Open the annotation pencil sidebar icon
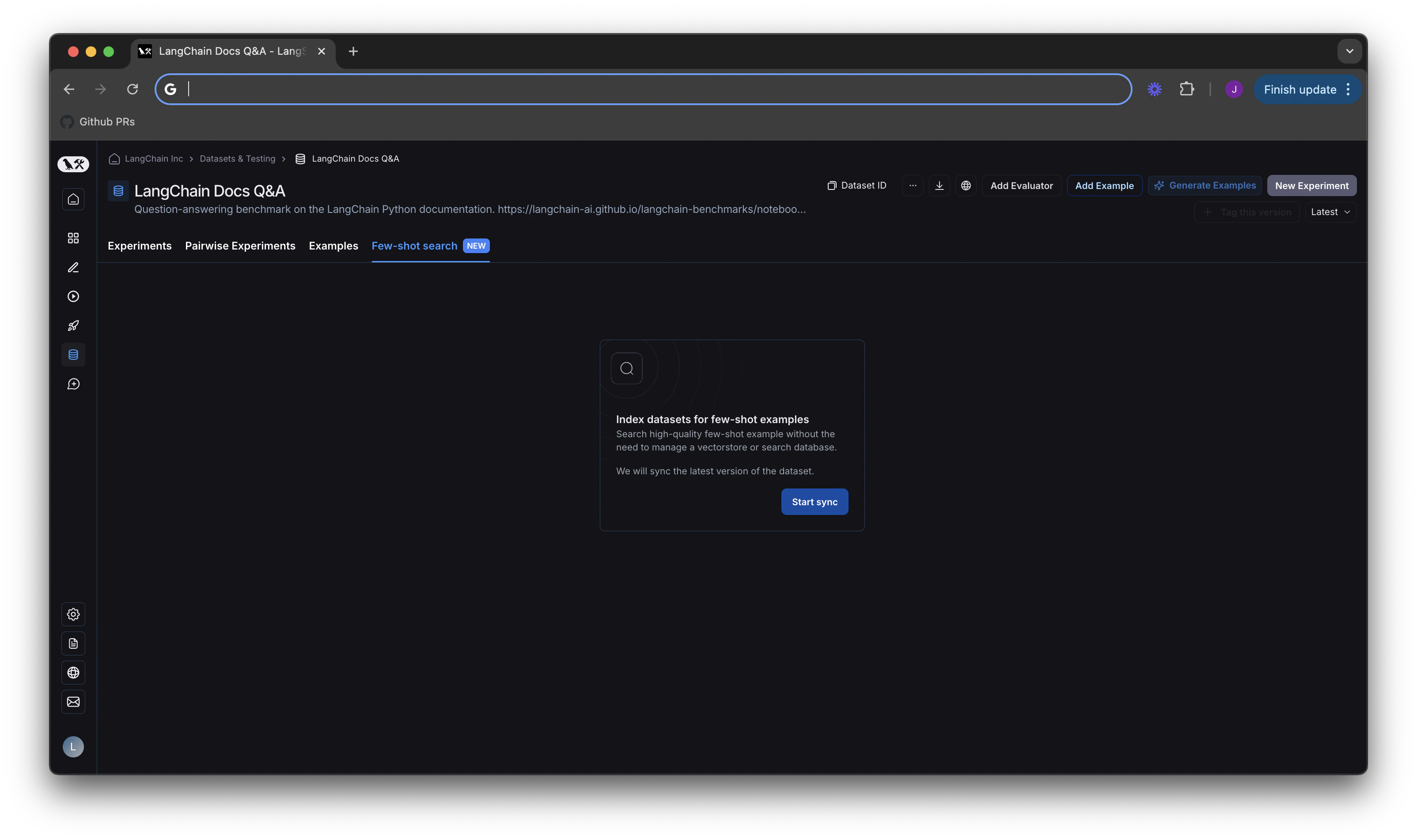The image size is (1417, 840). [x=73, y=267]
